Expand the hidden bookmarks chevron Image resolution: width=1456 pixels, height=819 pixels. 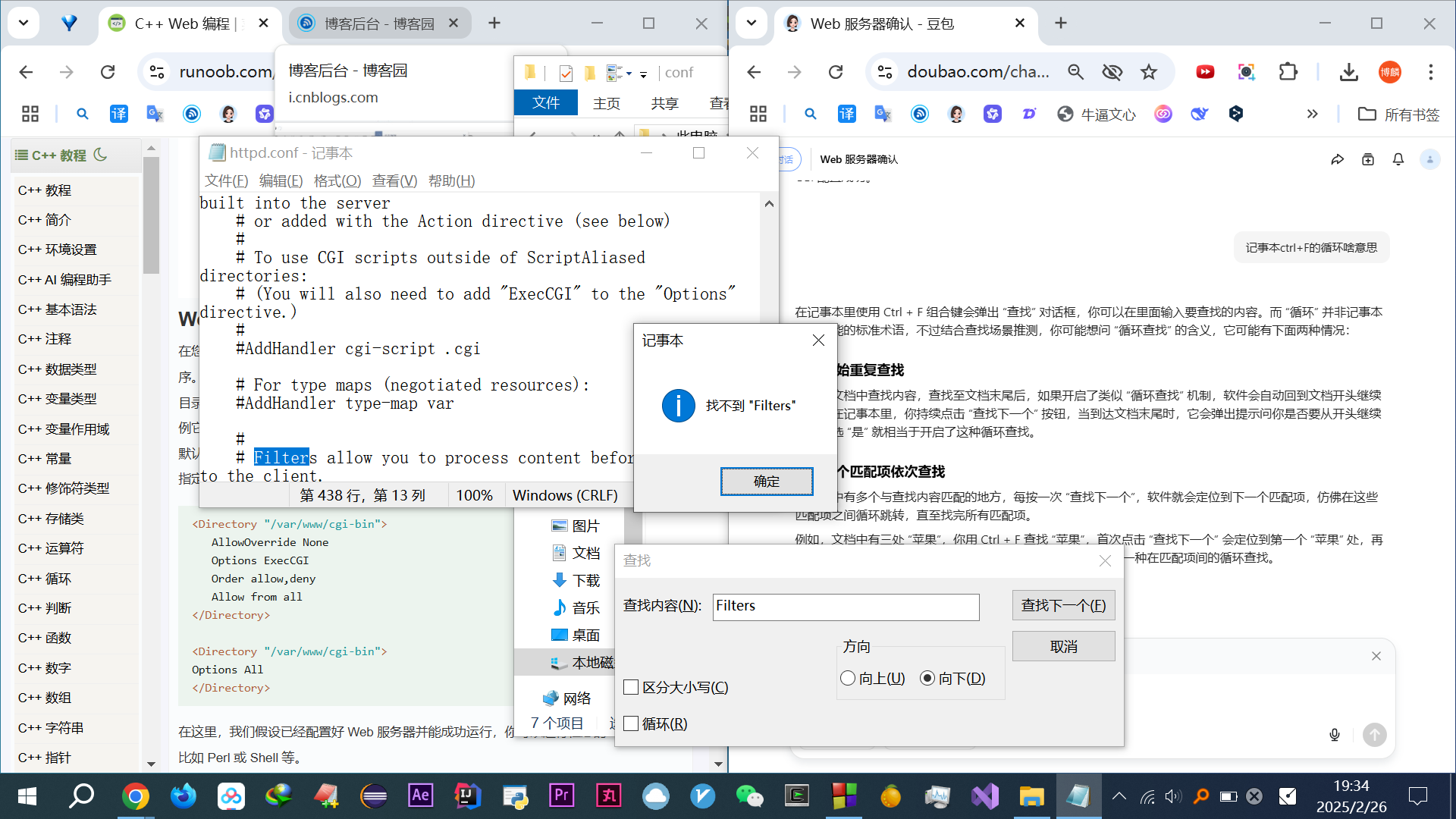pos(1312,114)
